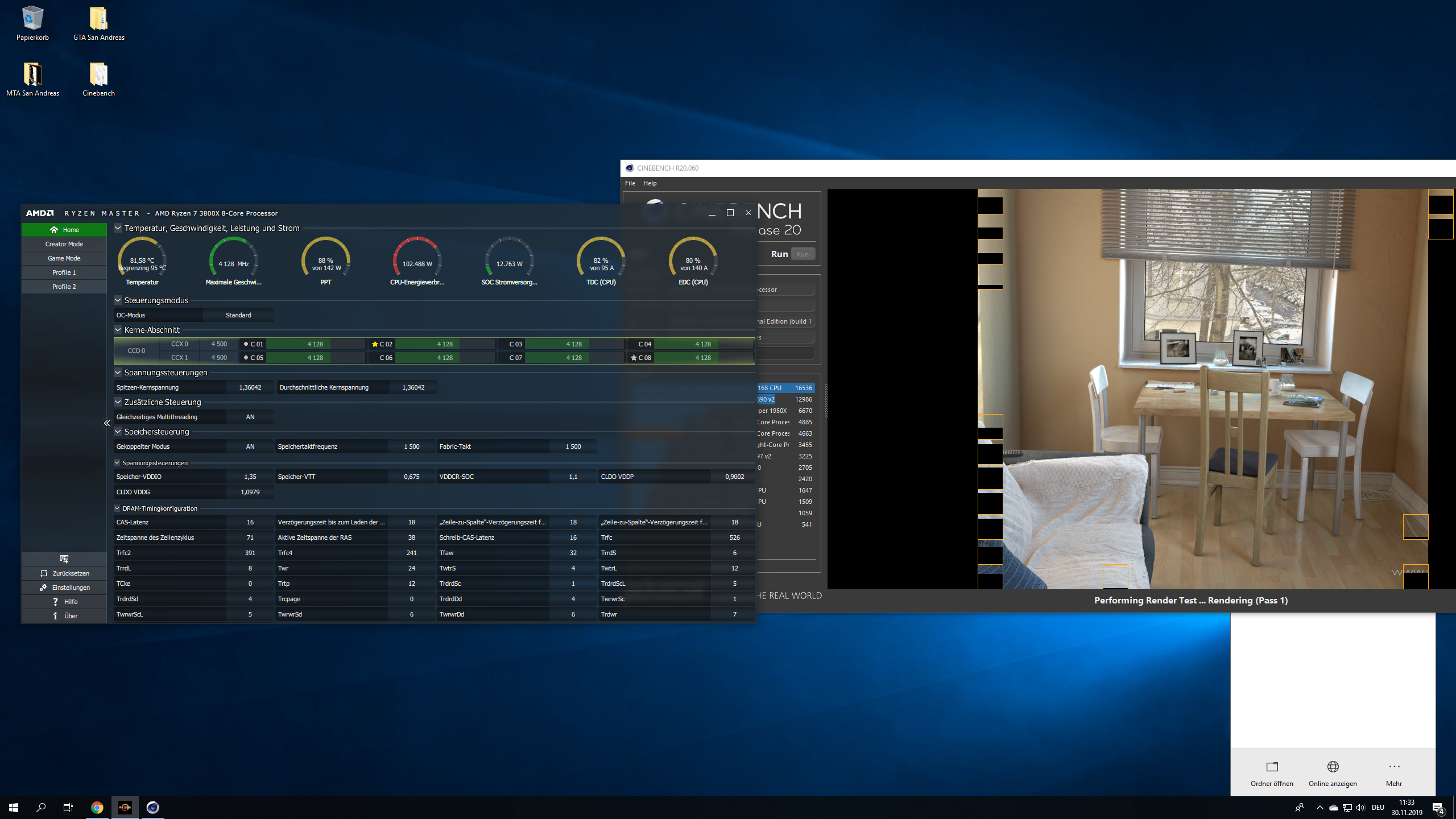
Task: Open Chrome from the taskbar
Action: 97,807
